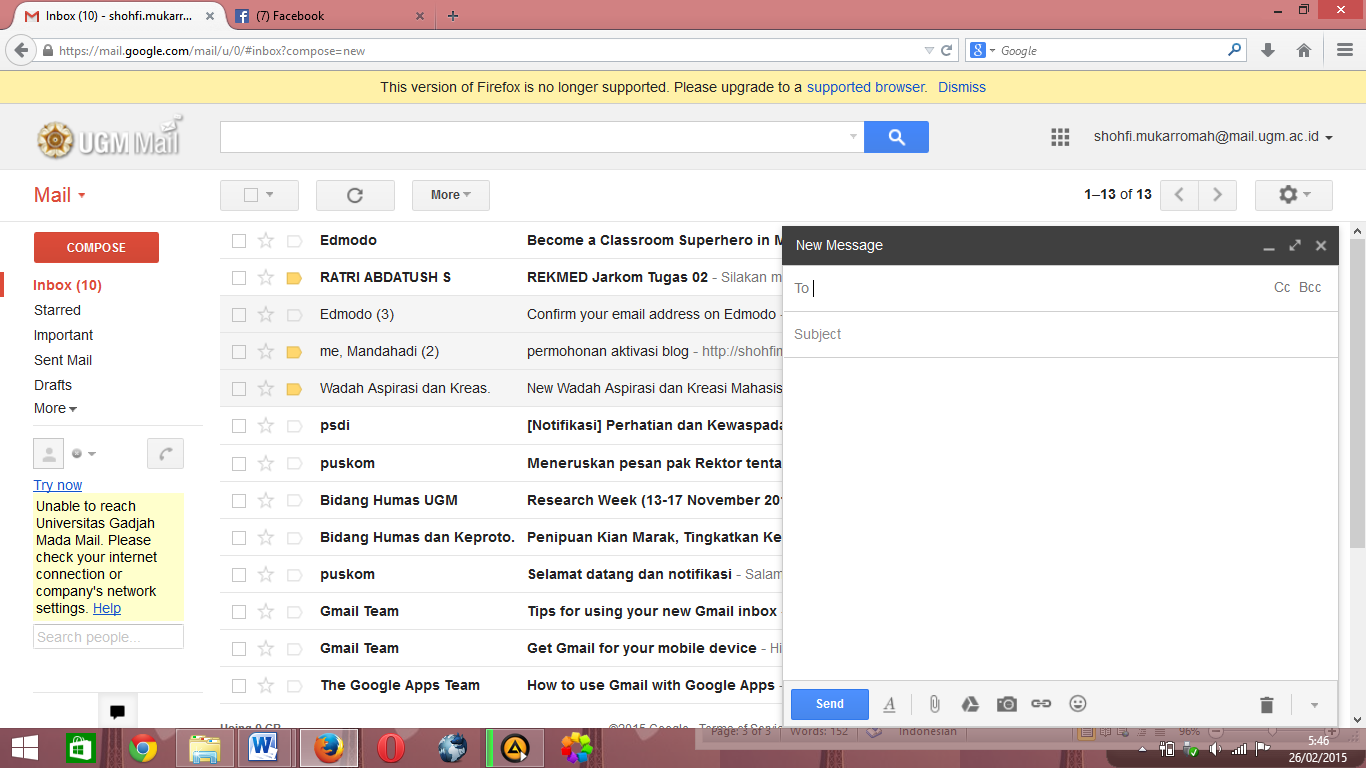Select checkbox for Gmail Team Tips email
Screen dimensions: 1366x768
239,611
